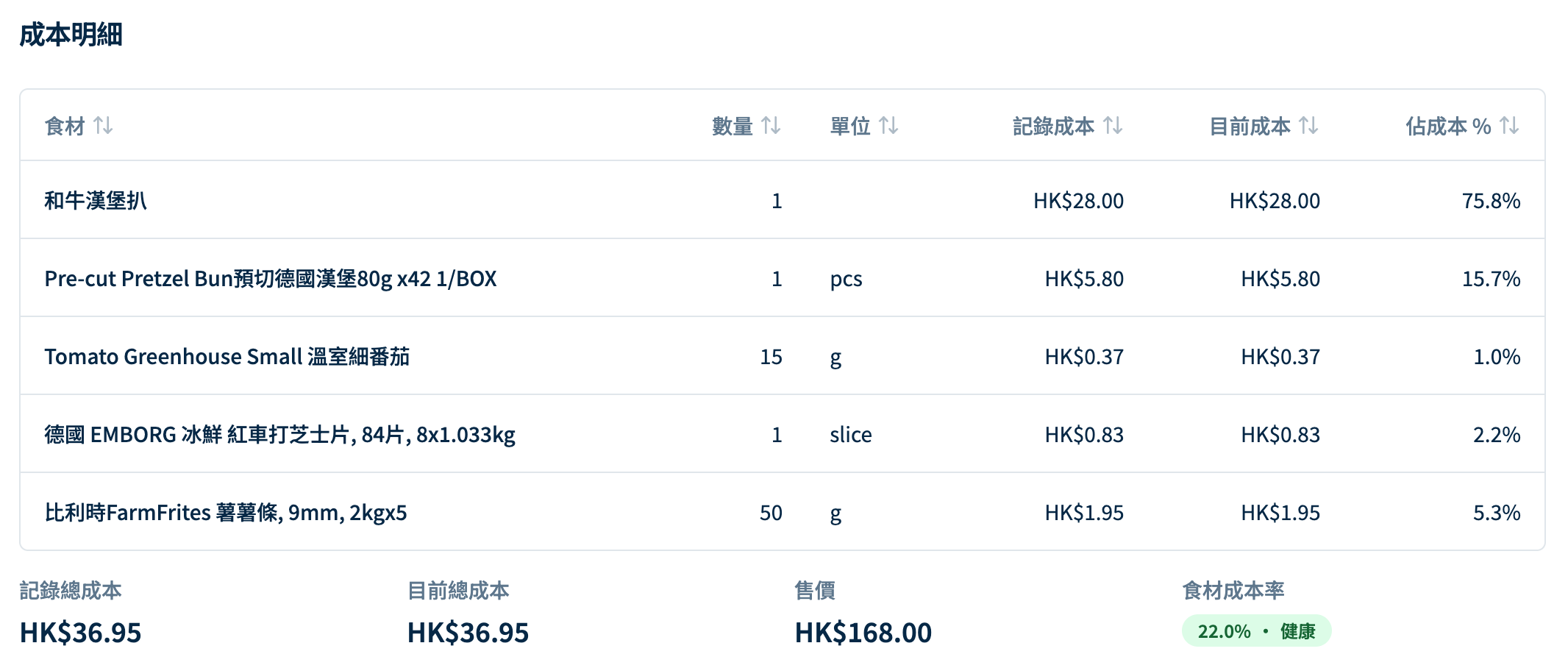Click the 單位 column header label
This screenshot has height=668, width=1568.
click(850, 126)
